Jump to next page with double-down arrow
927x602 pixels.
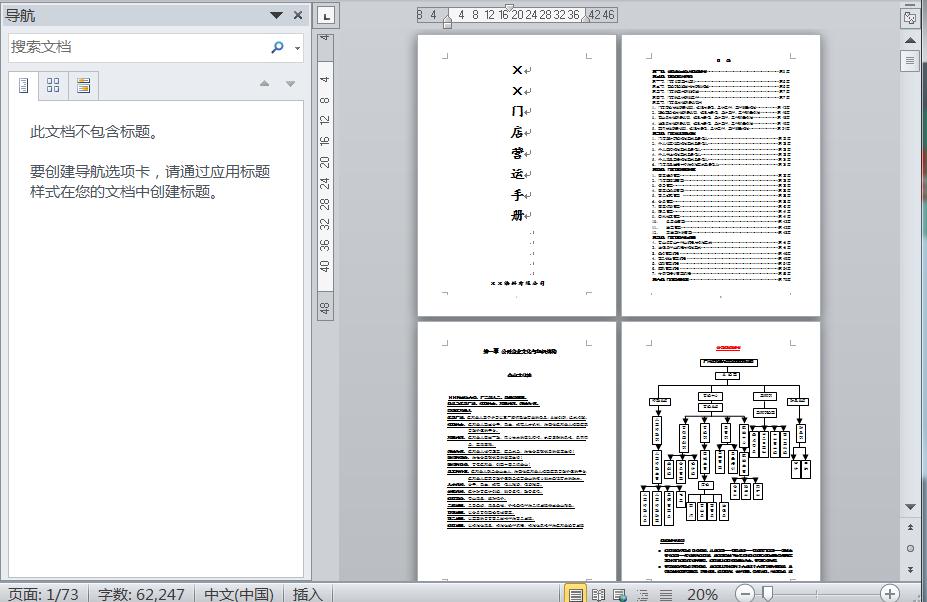click(910, 569)
